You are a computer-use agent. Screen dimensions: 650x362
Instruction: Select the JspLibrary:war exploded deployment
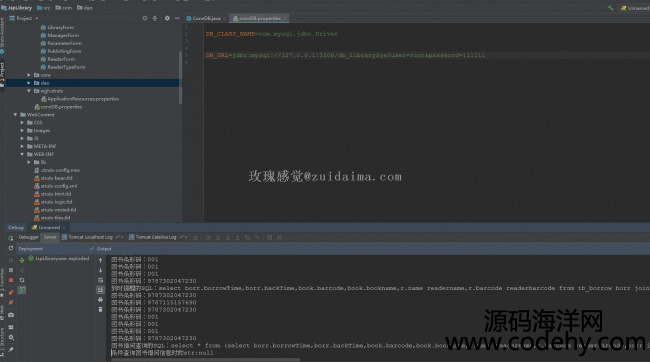[x=58, y=258]
